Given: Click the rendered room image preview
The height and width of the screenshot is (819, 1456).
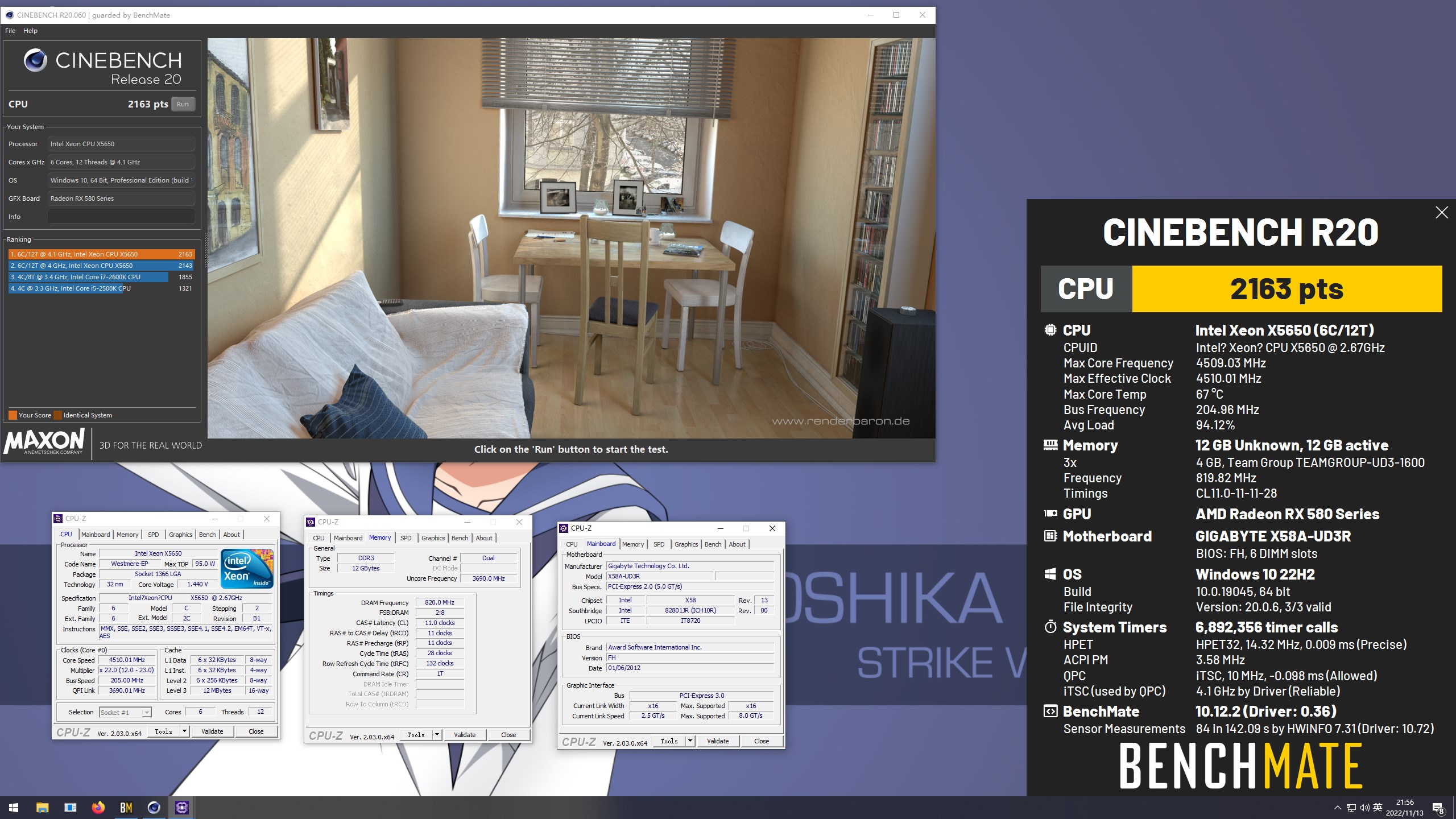Looking at the screenshot, I should (571, 238).
